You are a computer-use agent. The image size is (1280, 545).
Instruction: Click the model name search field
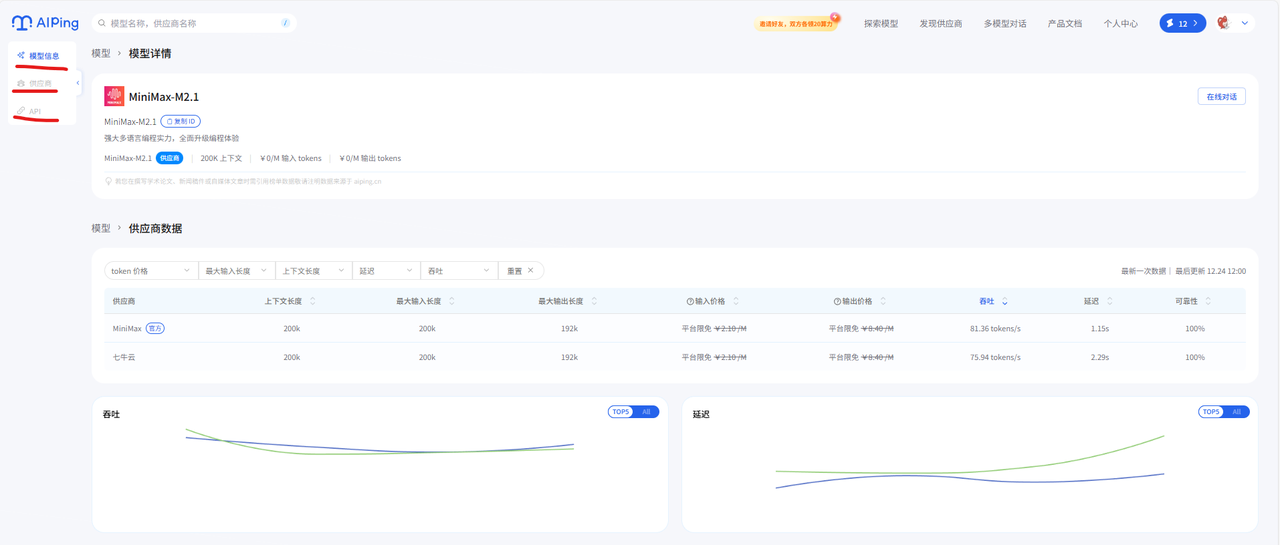pyautogui.click(x=194, y=23)
